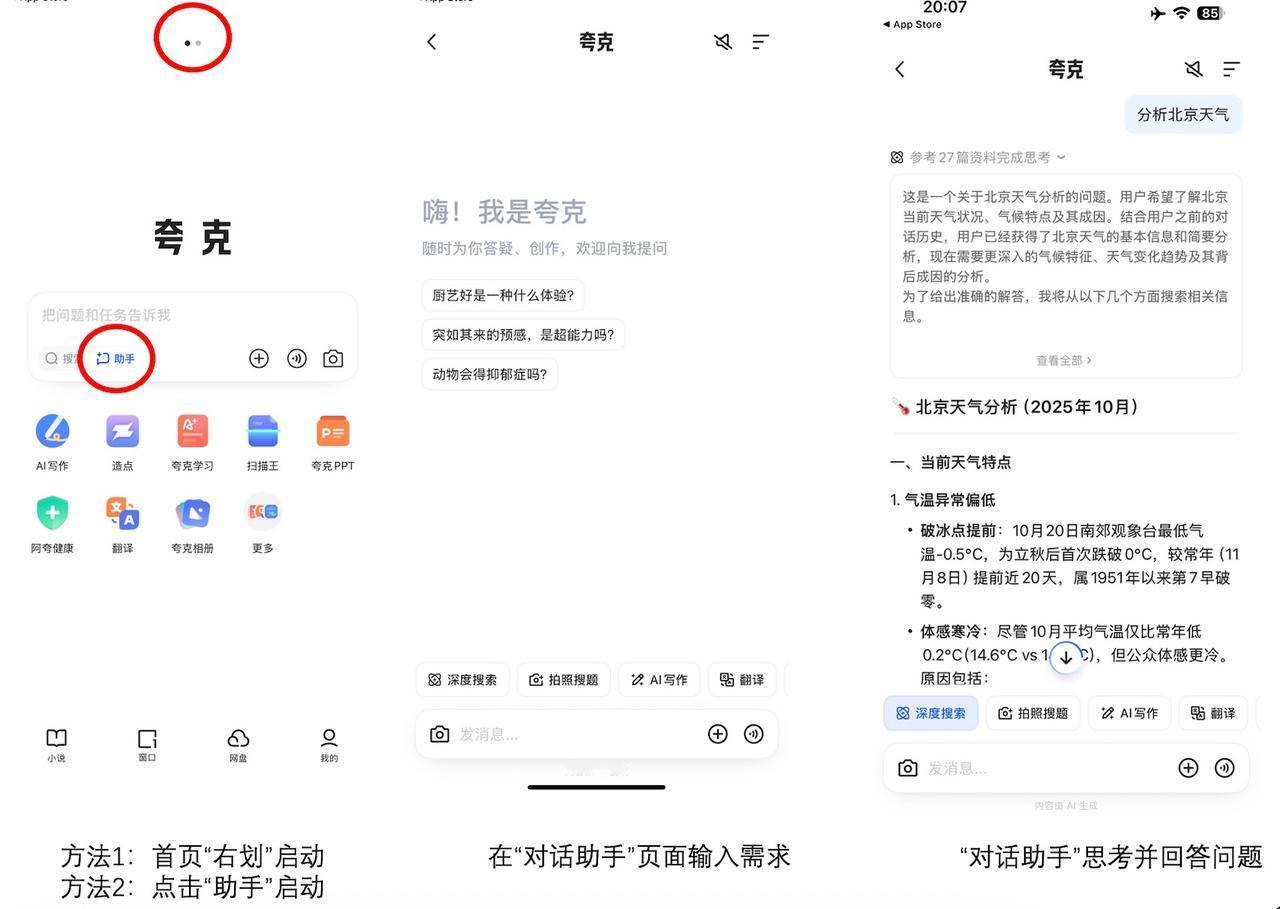Tap the camera icon in the middle message box
Image resolution: width=1280 pixels, height=909 pixels.
[x=439, y=734]
